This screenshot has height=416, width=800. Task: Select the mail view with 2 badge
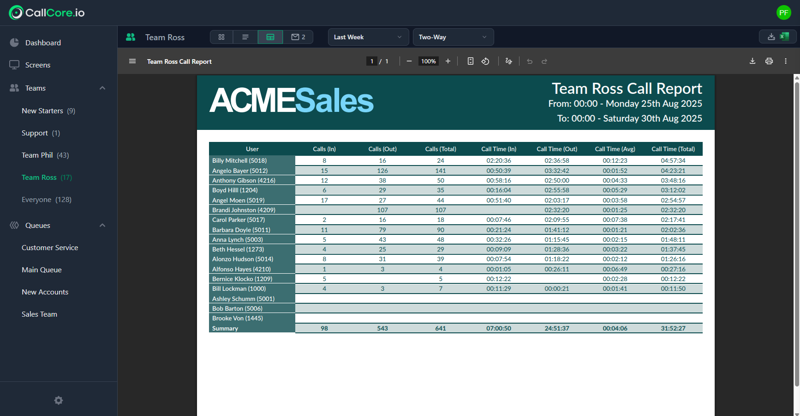[298, 37]
